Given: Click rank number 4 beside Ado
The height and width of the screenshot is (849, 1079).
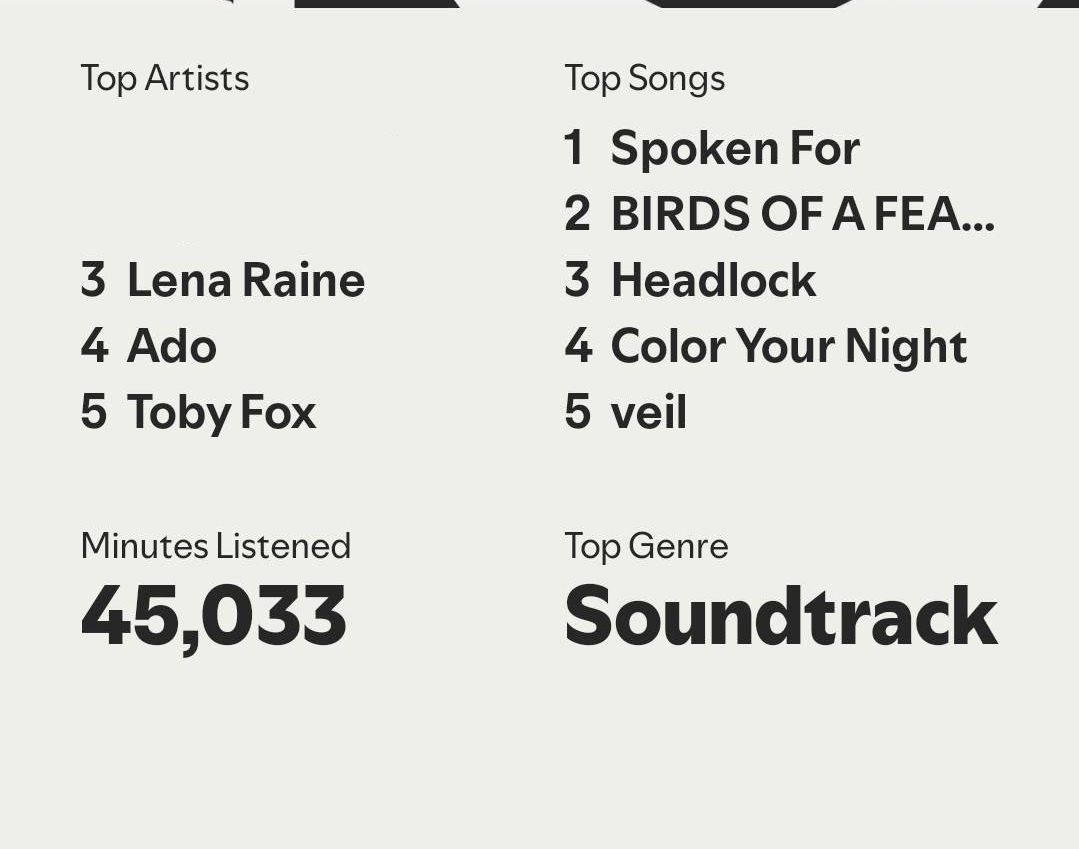Looking at the screenshot, I should tap(94, 346).
